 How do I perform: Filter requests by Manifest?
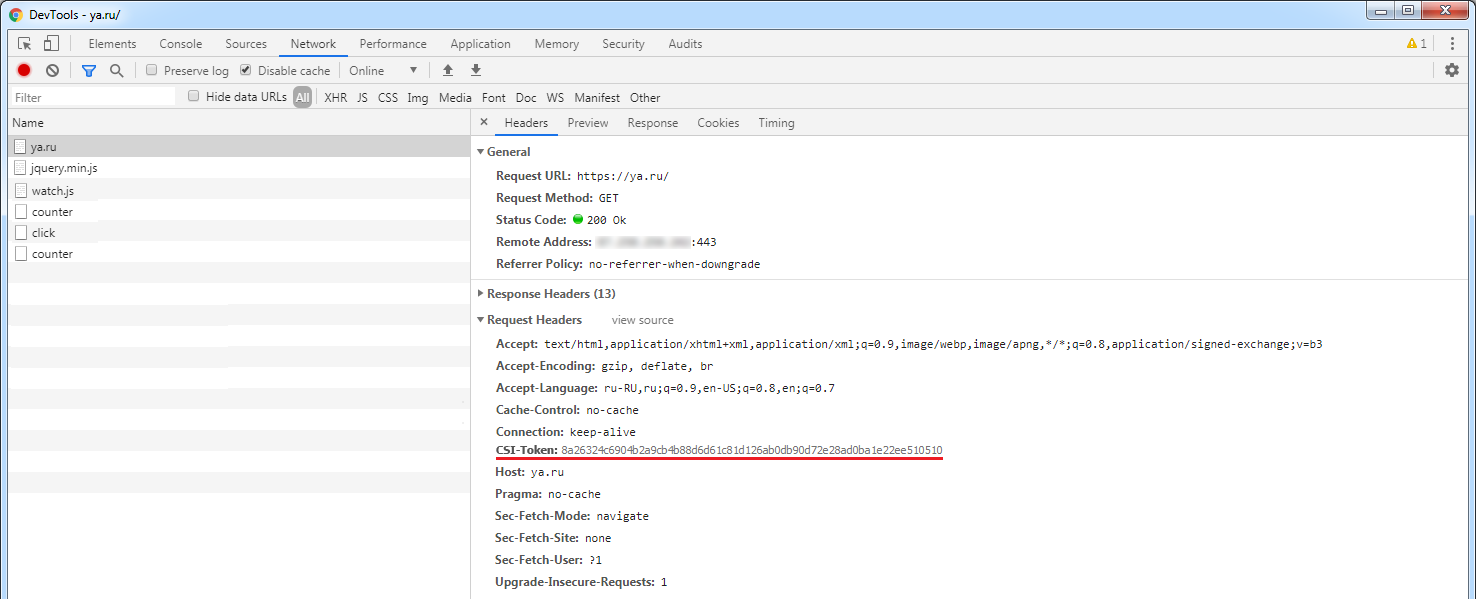[x=597, y=98]
